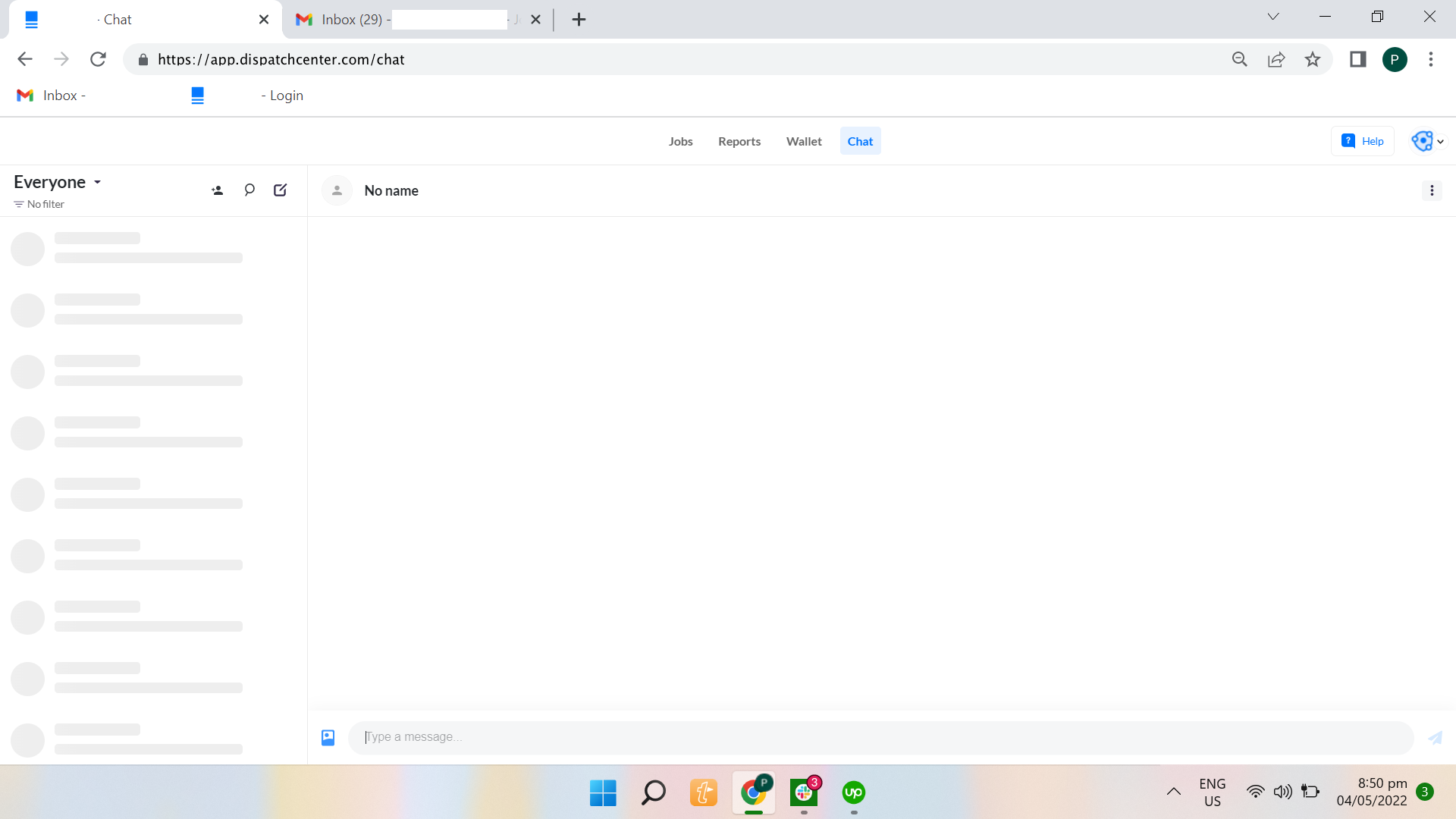Open clock and date panel
The height and width of the screenshot is (819, 1456).
pyautogui.click(x=1371, y=792)
